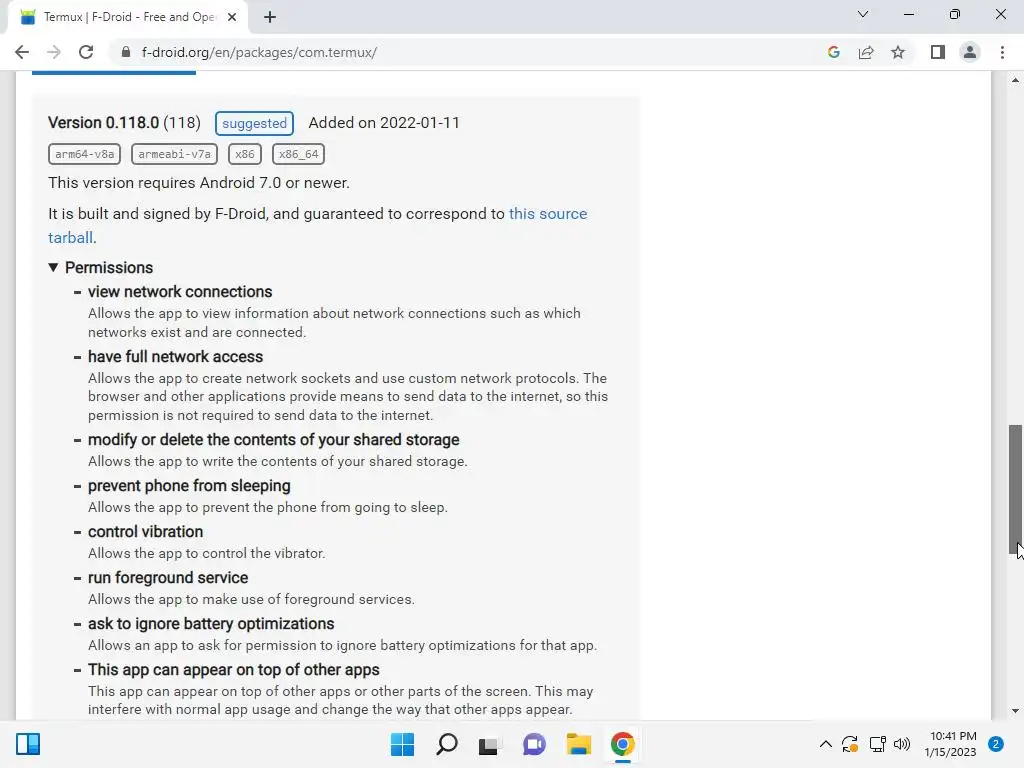The image size is (1024, 768).
Task: Share this page via share icon
Action: pos(866,52)
